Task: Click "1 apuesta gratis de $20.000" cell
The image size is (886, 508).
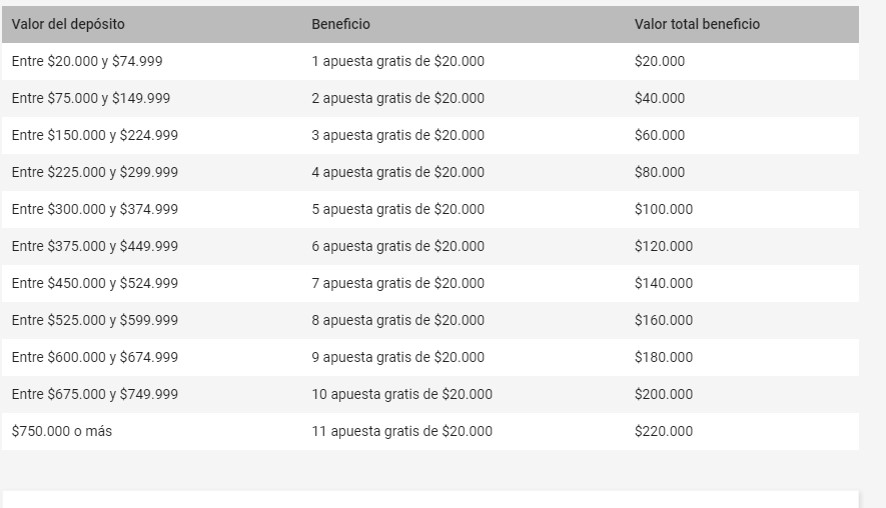Action: coord(397,61)
